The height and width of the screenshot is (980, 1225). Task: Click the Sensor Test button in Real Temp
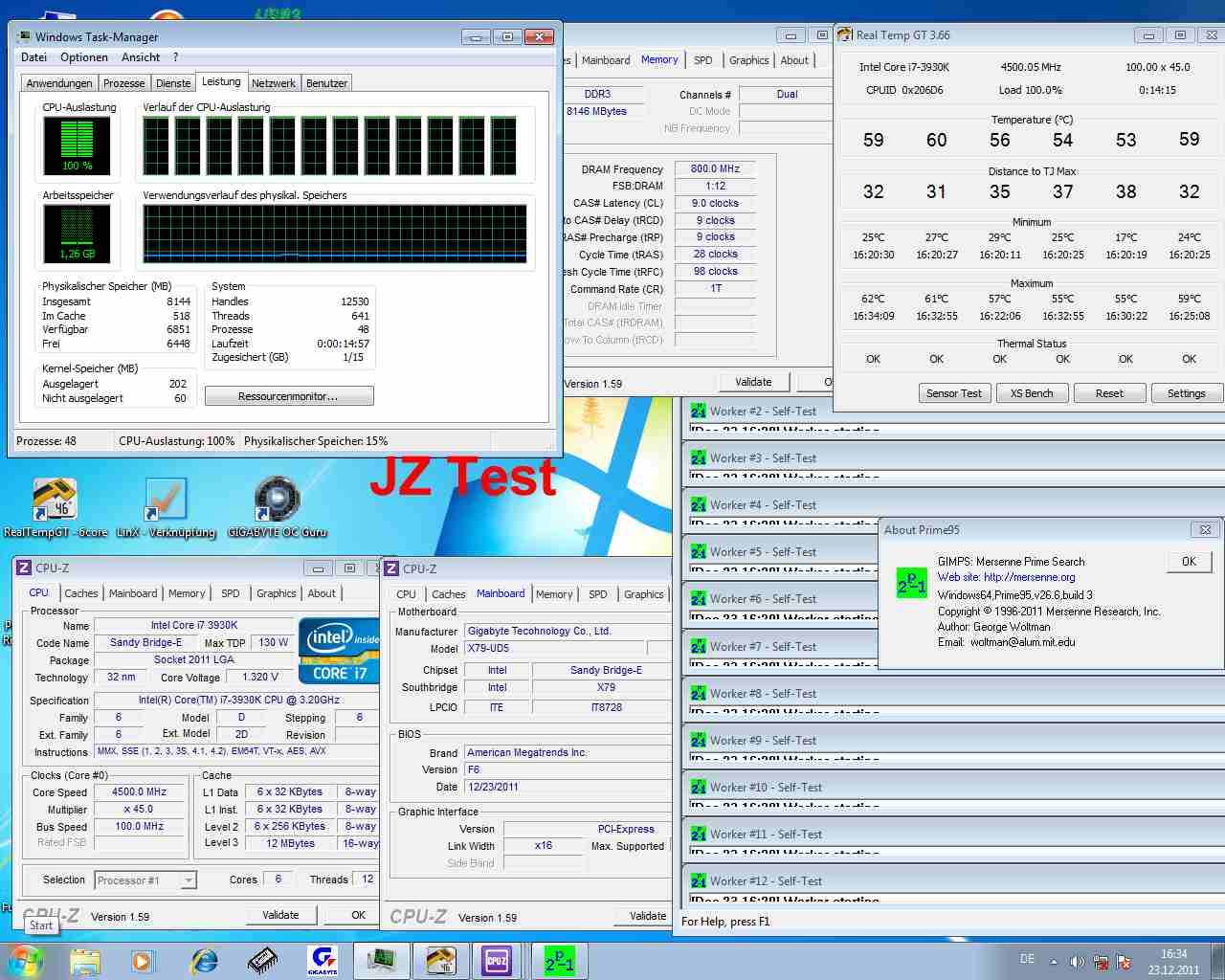954,393
